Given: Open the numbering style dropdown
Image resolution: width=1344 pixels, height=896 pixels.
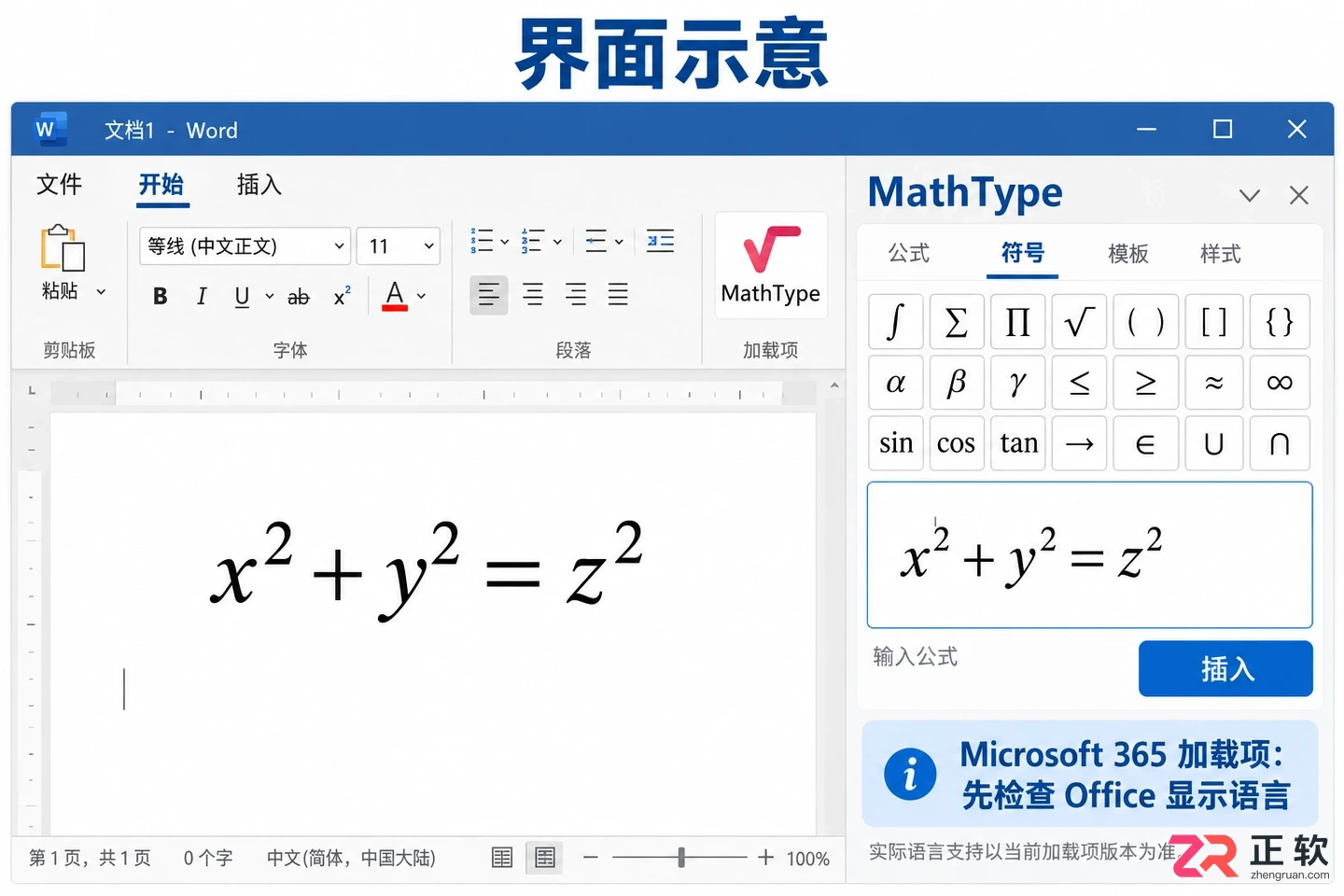Looking at the screenshot, I should click(557, 242).
